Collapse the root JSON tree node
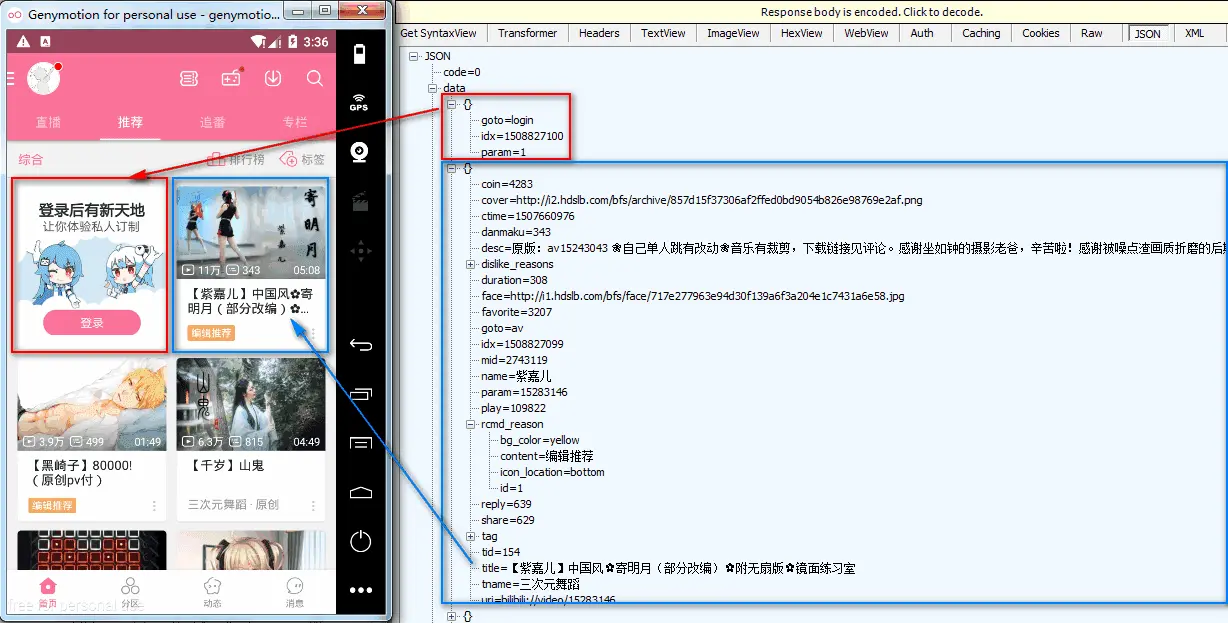 click(414, 57)
